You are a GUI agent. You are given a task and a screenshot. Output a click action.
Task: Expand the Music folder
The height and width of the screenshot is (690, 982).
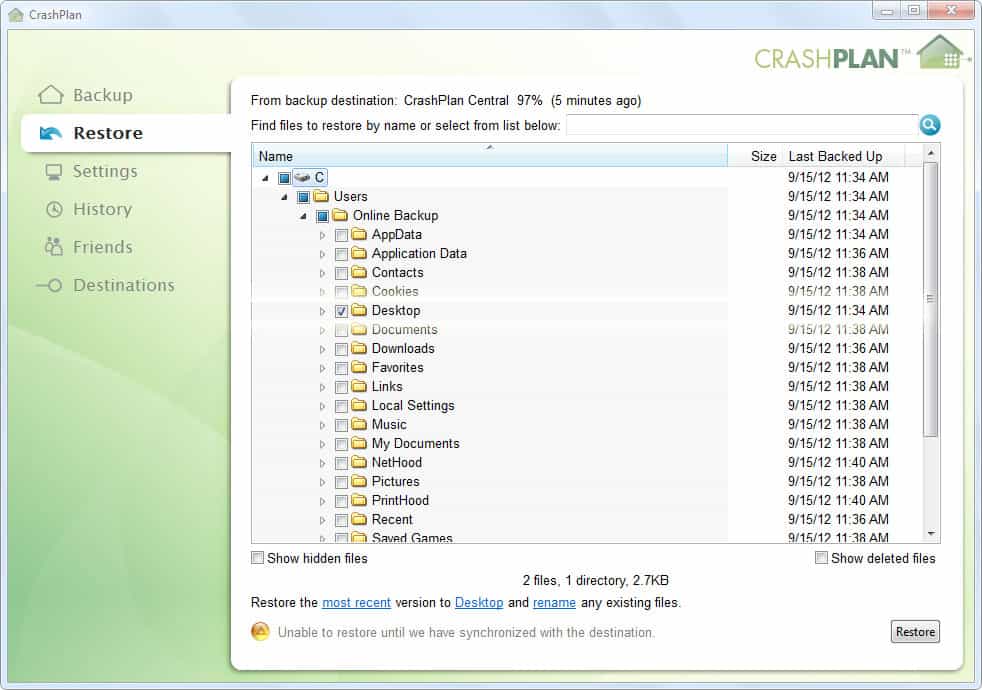[x=323, y=425]
